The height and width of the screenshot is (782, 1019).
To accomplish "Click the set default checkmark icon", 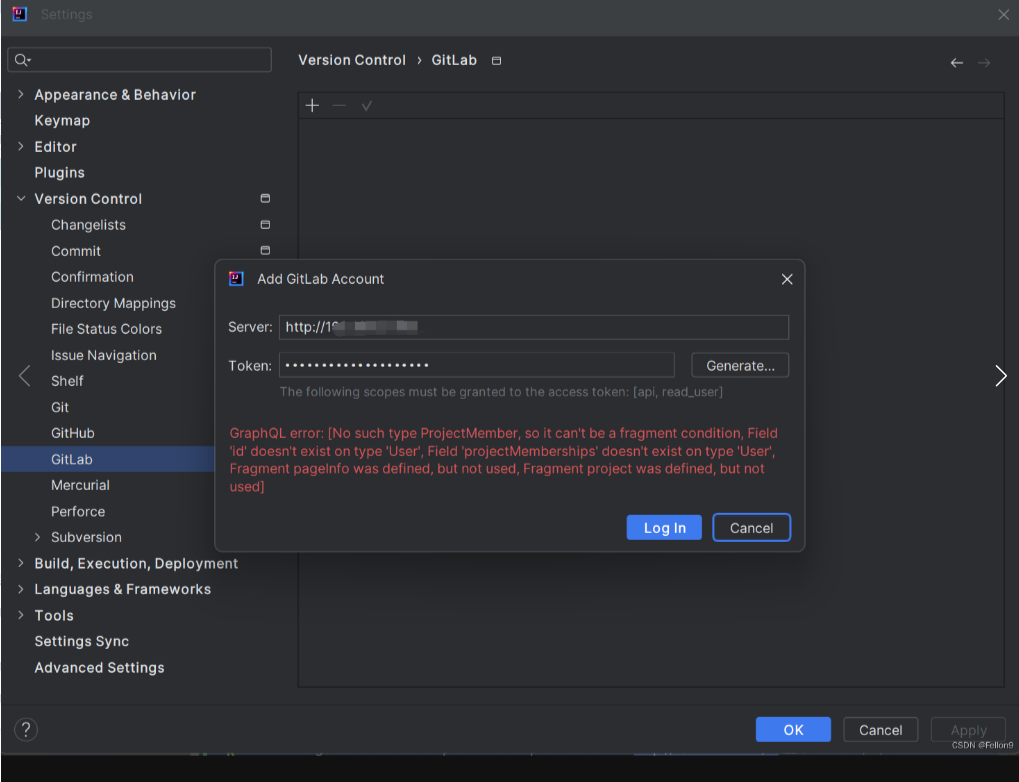I will 367,105.
